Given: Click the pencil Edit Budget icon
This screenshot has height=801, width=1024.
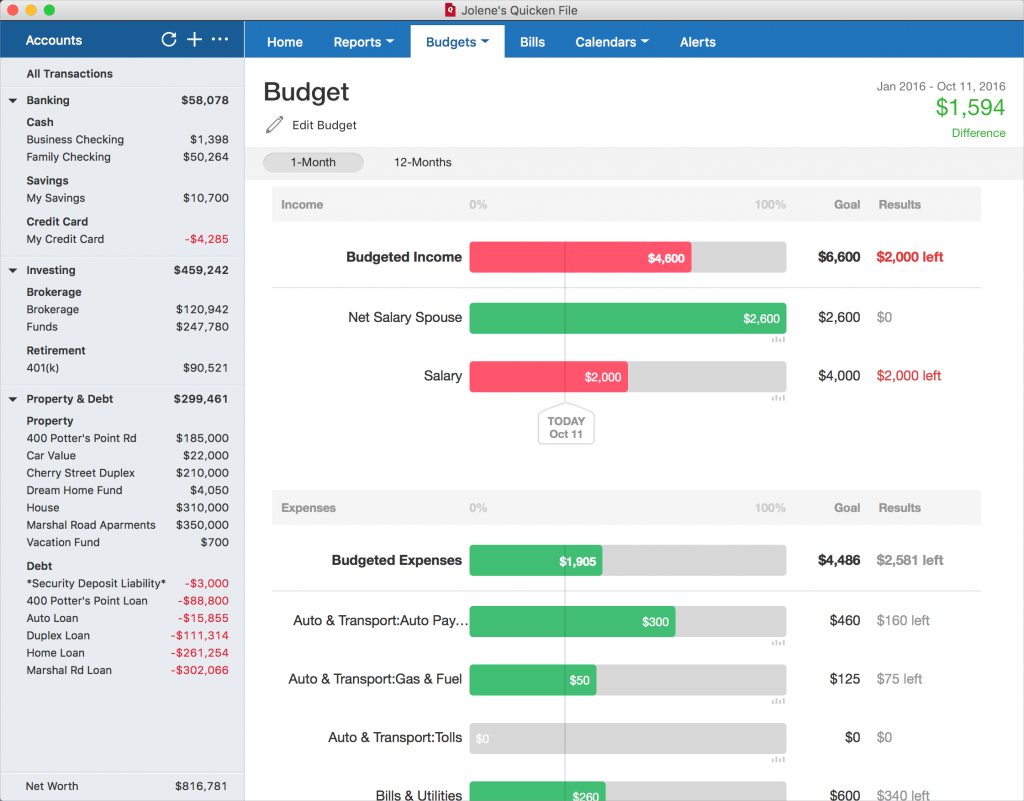Looking at the screenshot, I should point(274,125).
